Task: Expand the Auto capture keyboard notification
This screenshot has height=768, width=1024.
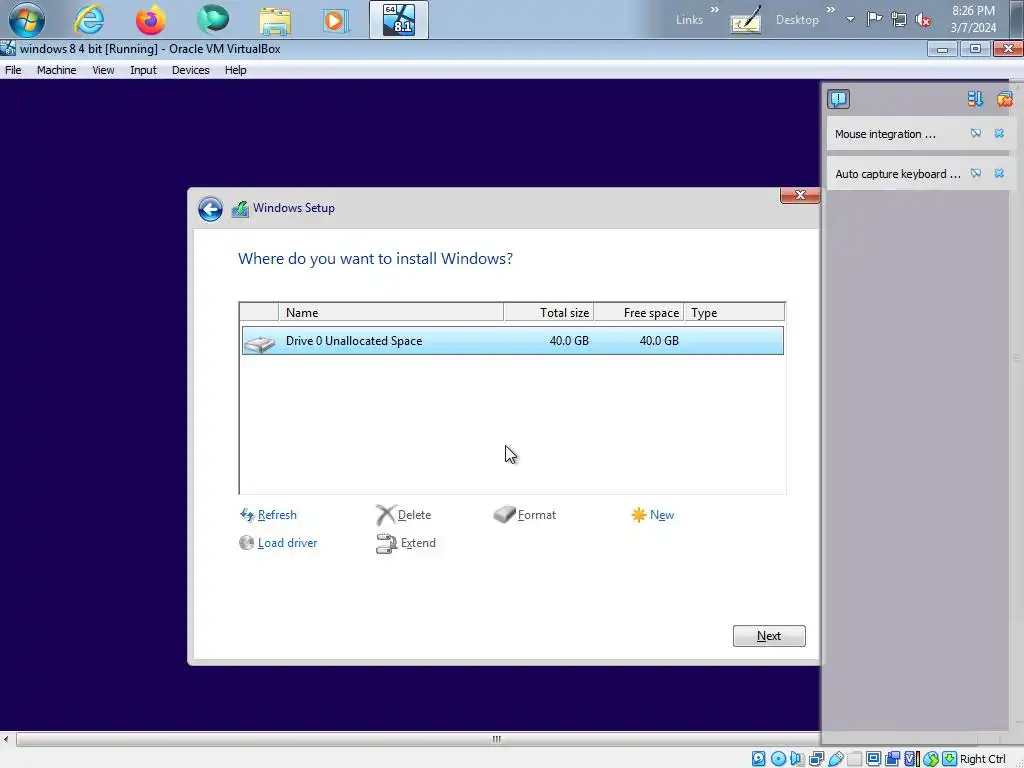Action: point(976,174)
